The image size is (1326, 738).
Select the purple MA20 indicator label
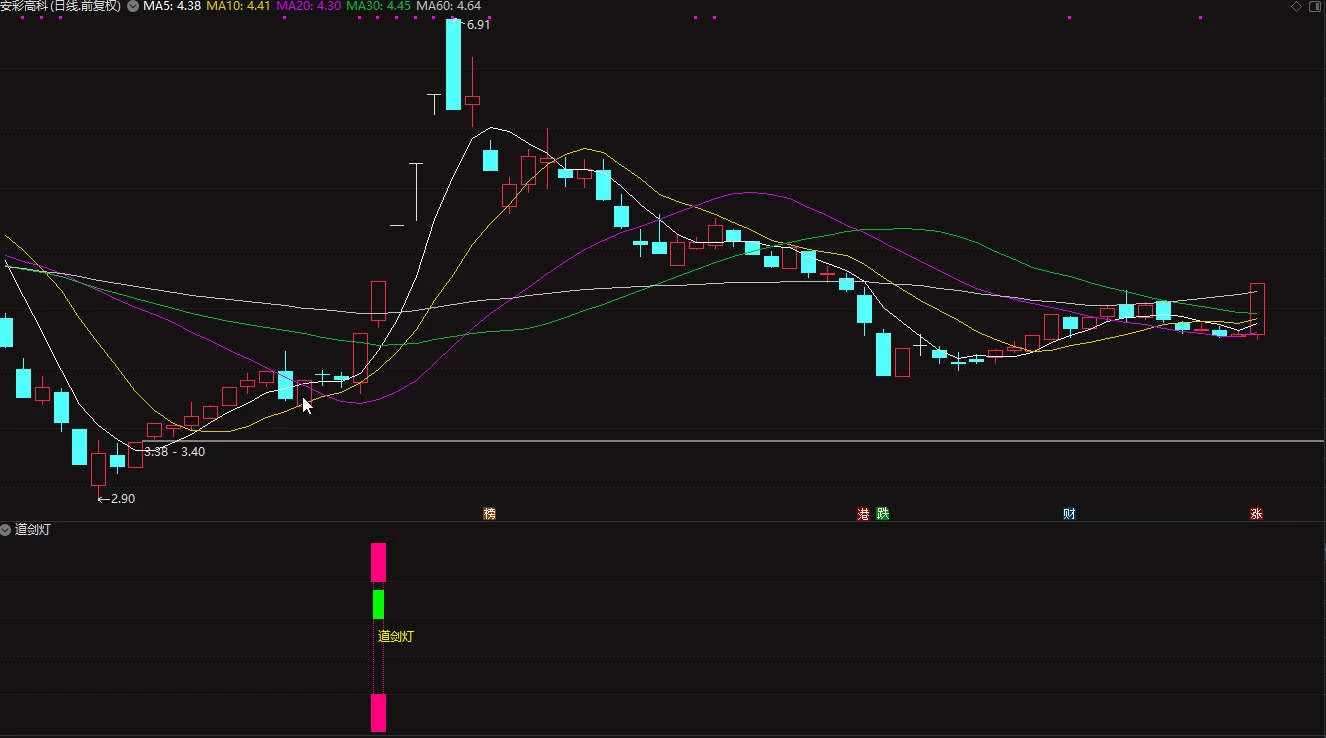[309, 6]
